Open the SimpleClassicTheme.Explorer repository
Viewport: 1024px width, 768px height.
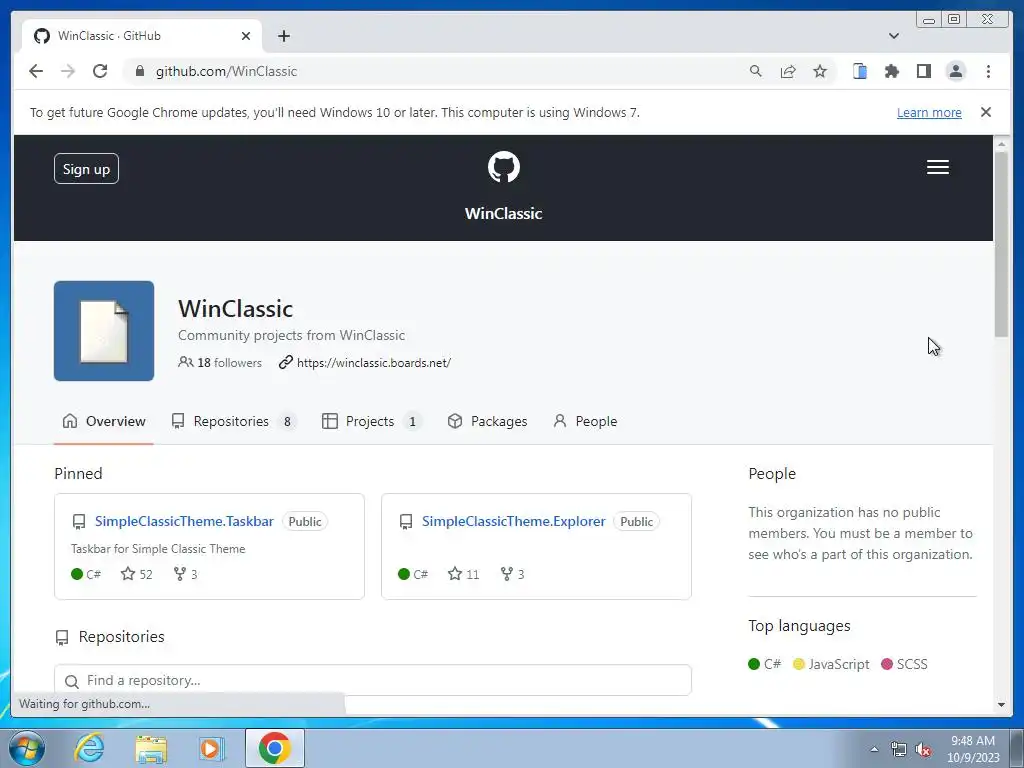pos(513,521)
